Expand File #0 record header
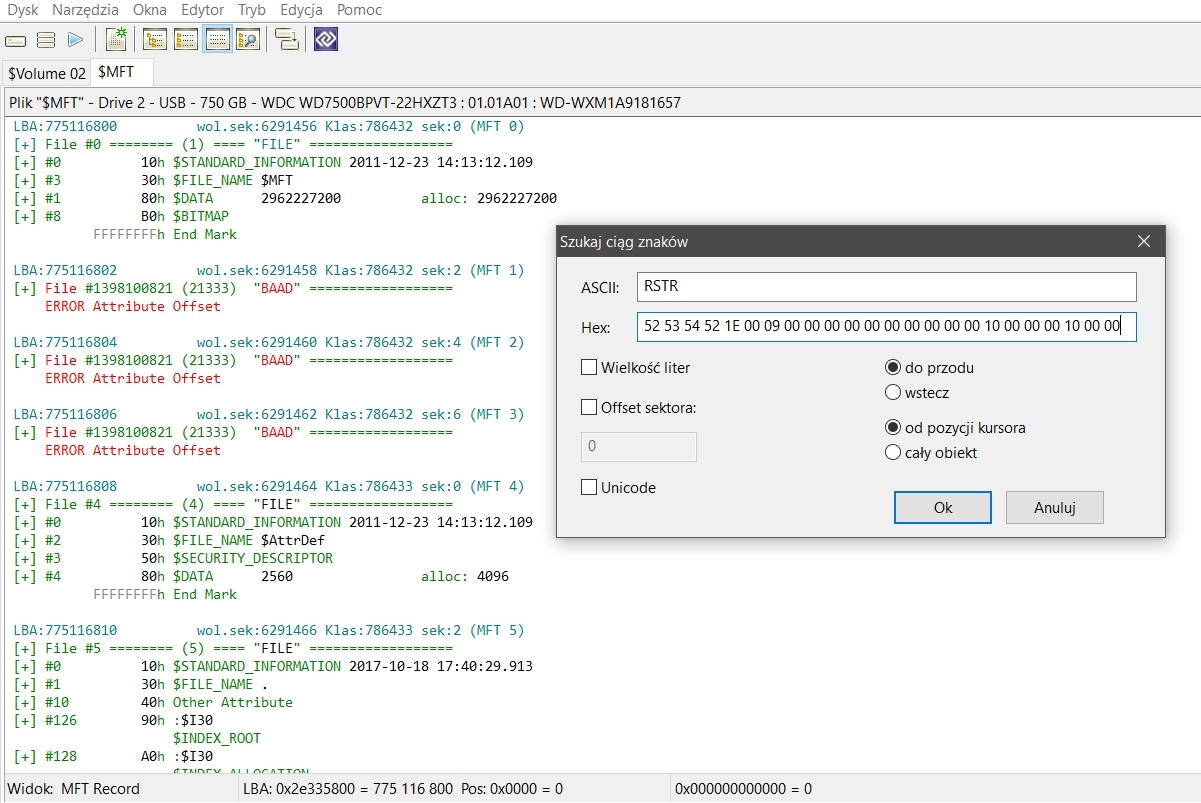This screenshot has height=803, width=1201. point(26,144)
